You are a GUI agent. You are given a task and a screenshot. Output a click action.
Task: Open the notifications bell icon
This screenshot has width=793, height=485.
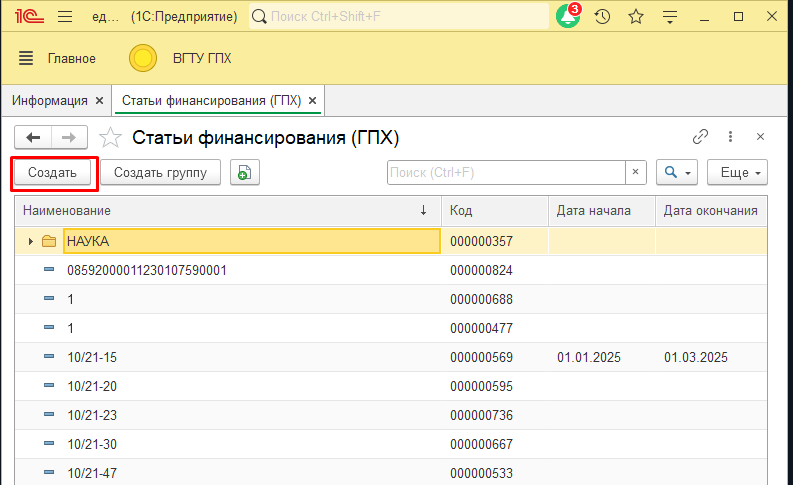click(x=568, y=17)
